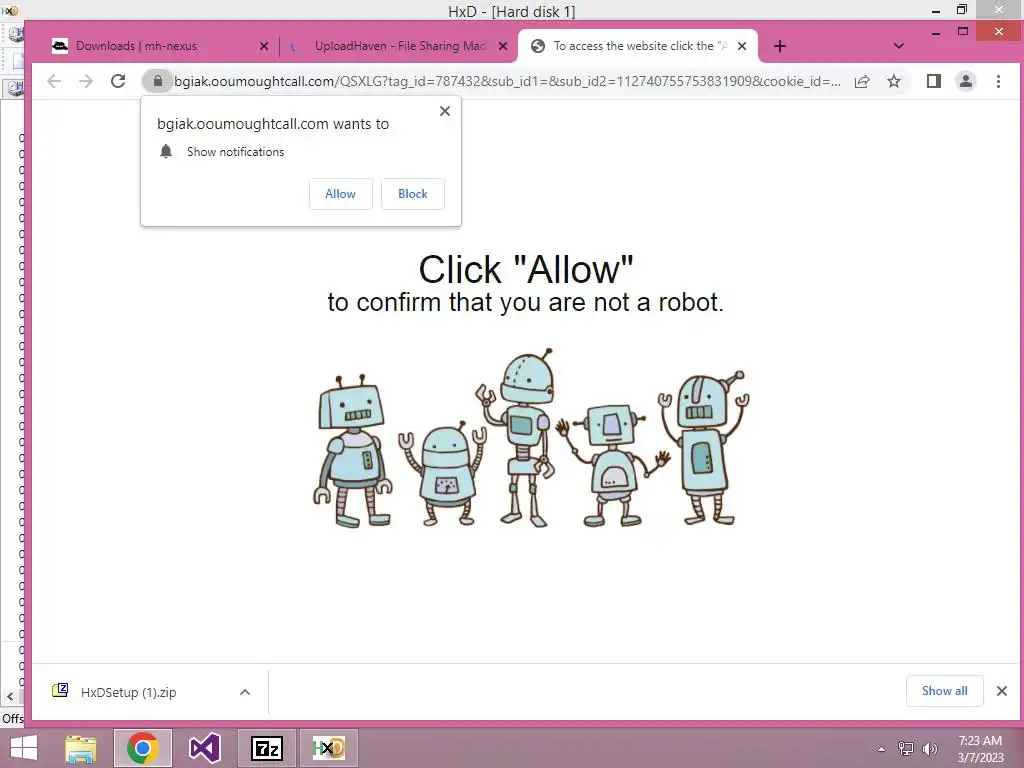This screenshot has height=768, width=1024.
Task: Close the UploadHaven tab
Action: click(503, 46)
